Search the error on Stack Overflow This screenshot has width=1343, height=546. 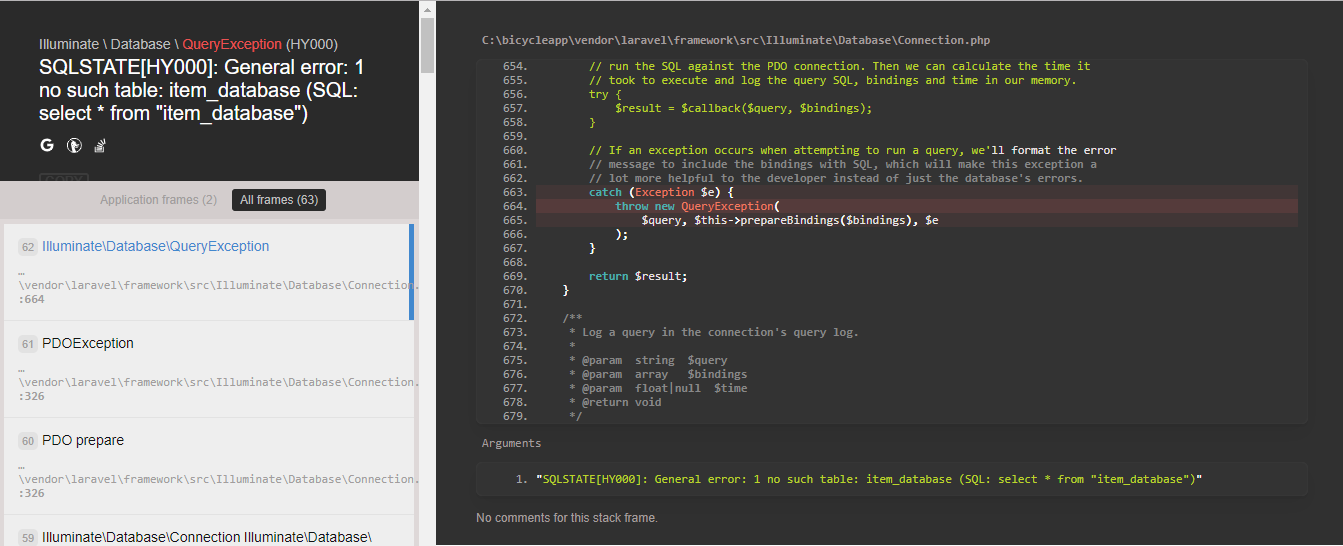(x=99, y=146)
